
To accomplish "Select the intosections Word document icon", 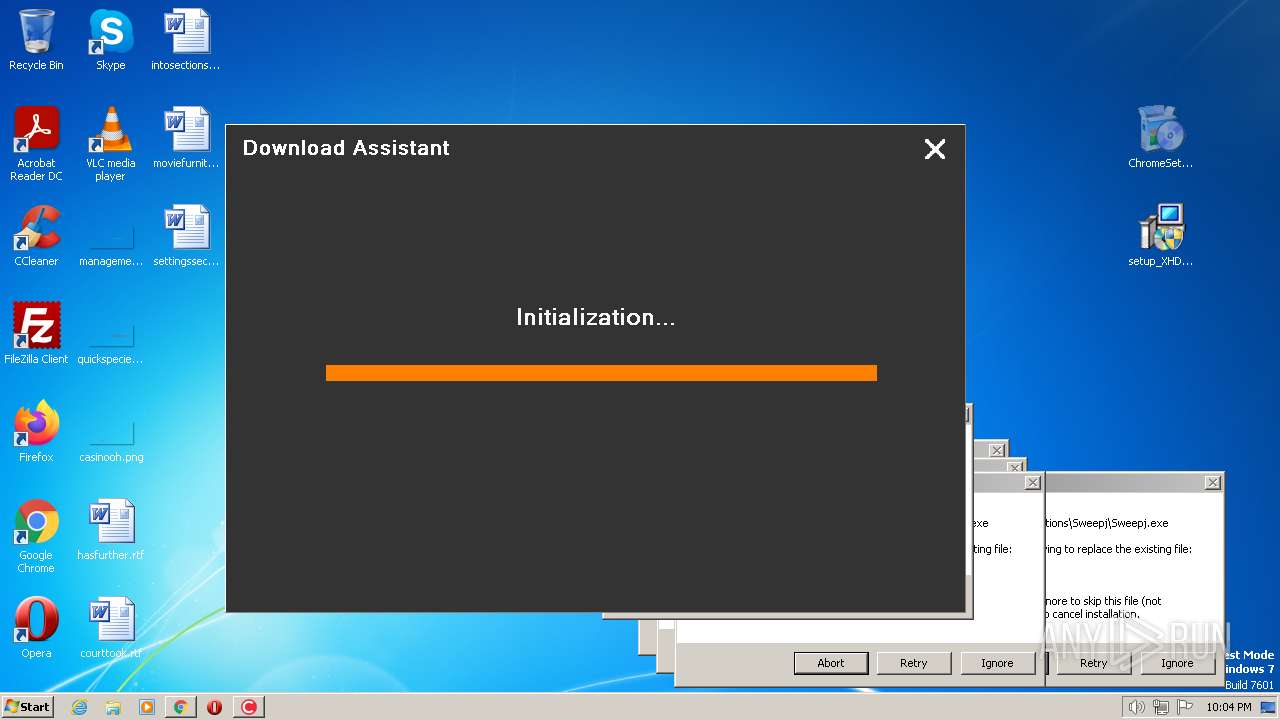I will coord(186,40).
